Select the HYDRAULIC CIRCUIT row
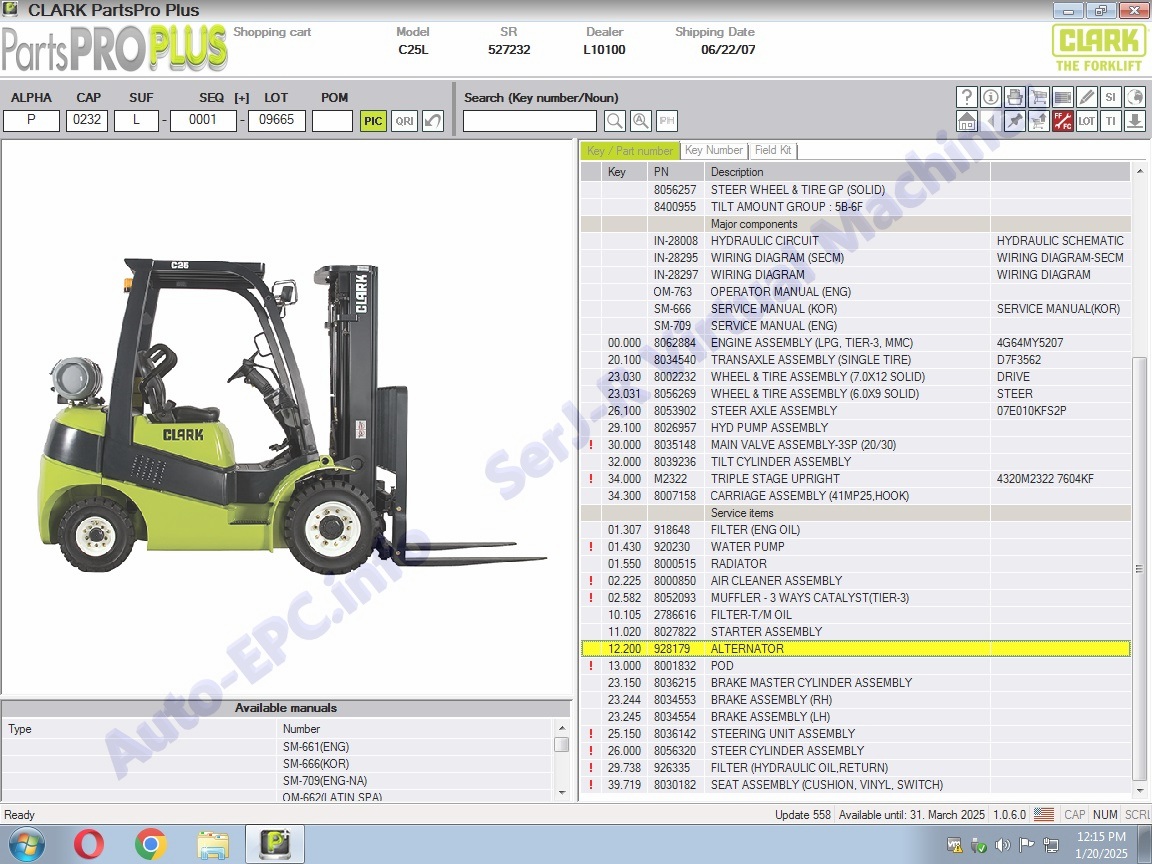This screenshot has height=864, width=1152. coord(855,241)
